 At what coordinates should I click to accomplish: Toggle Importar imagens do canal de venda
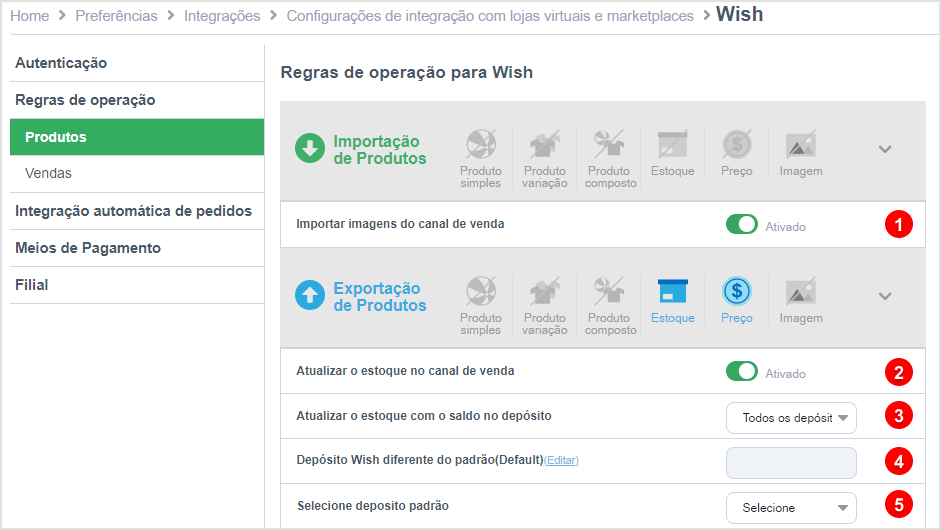click(x=742, y=224)
